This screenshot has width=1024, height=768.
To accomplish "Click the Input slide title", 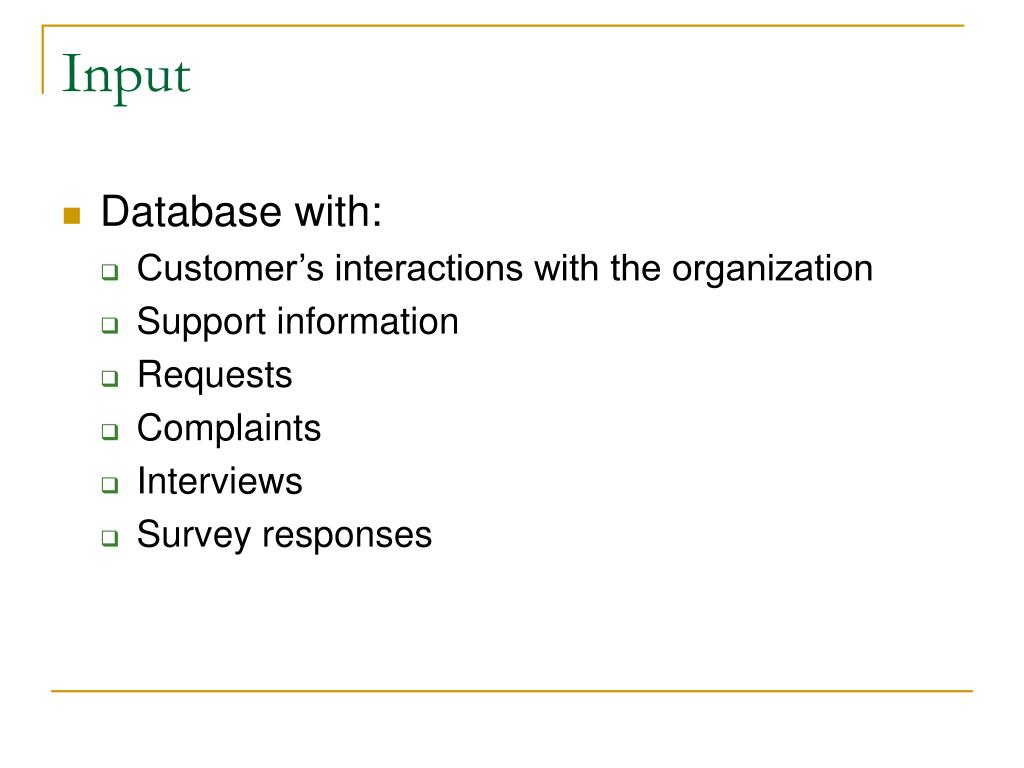I will pyautogui.click(x=126, y=76).
